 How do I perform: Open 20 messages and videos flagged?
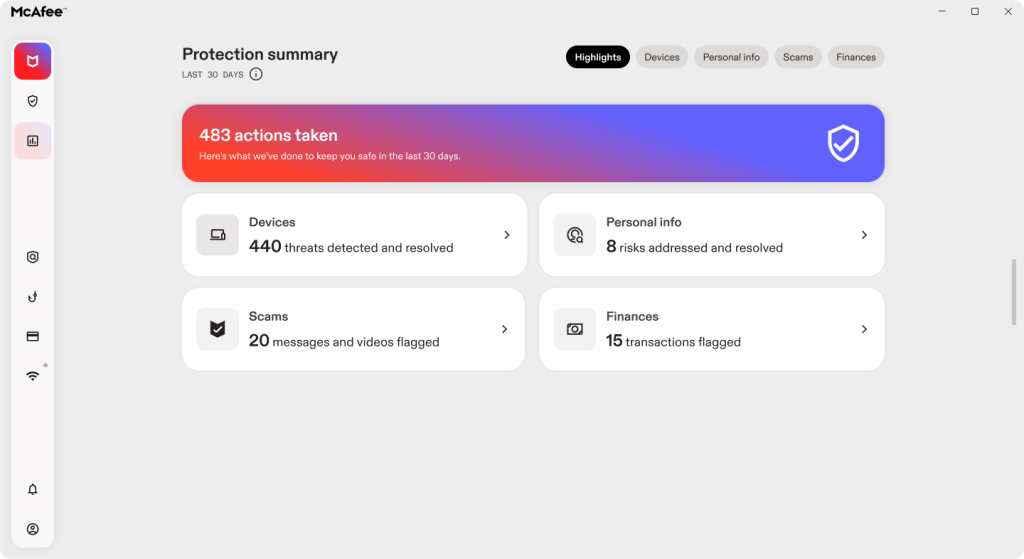[344, 341]
